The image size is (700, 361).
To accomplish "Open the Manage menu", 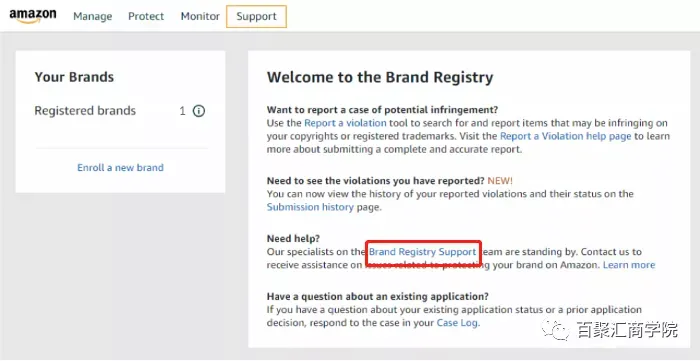I will click(x=93, y=17).
